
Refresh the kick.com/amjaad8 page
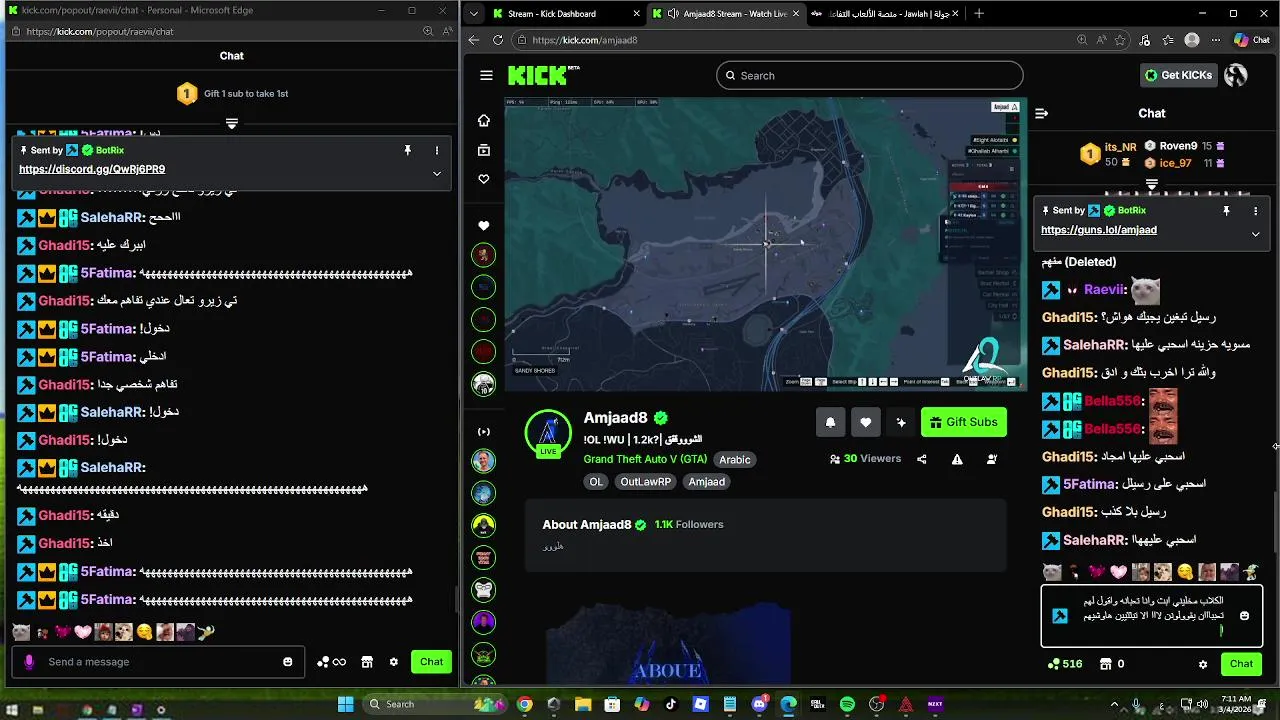(498, 40)
